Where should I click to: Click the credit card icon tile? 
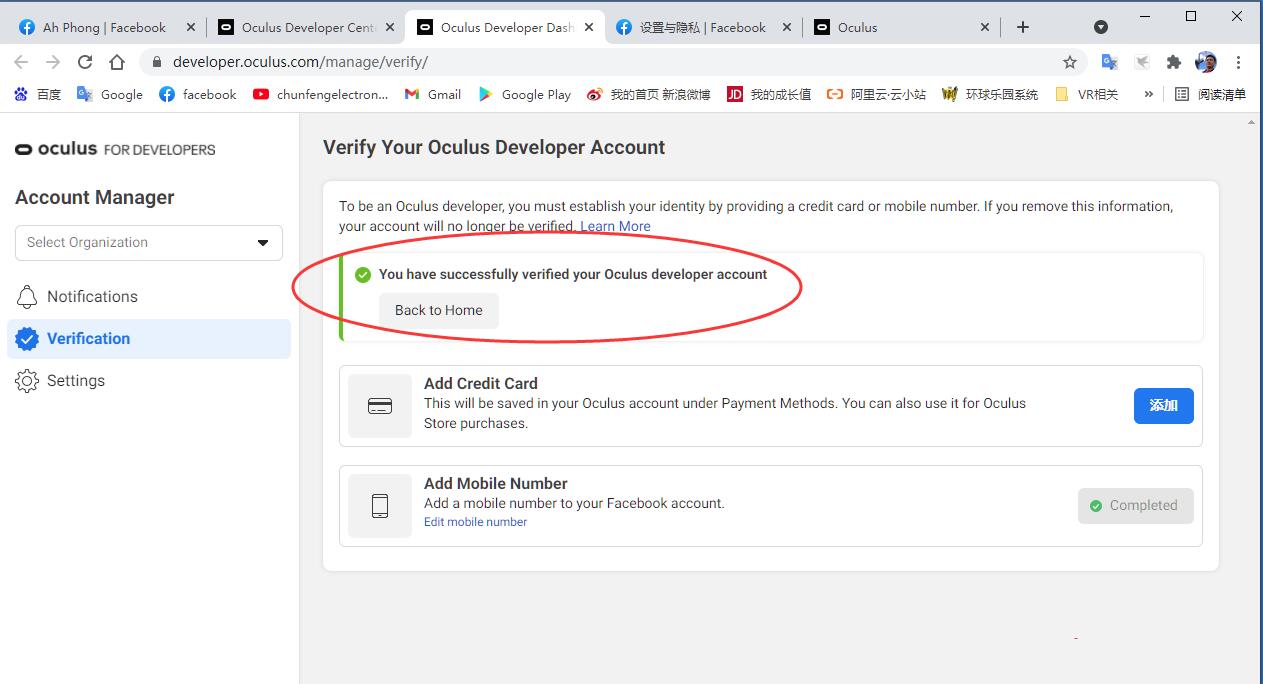tap(380, 406)
